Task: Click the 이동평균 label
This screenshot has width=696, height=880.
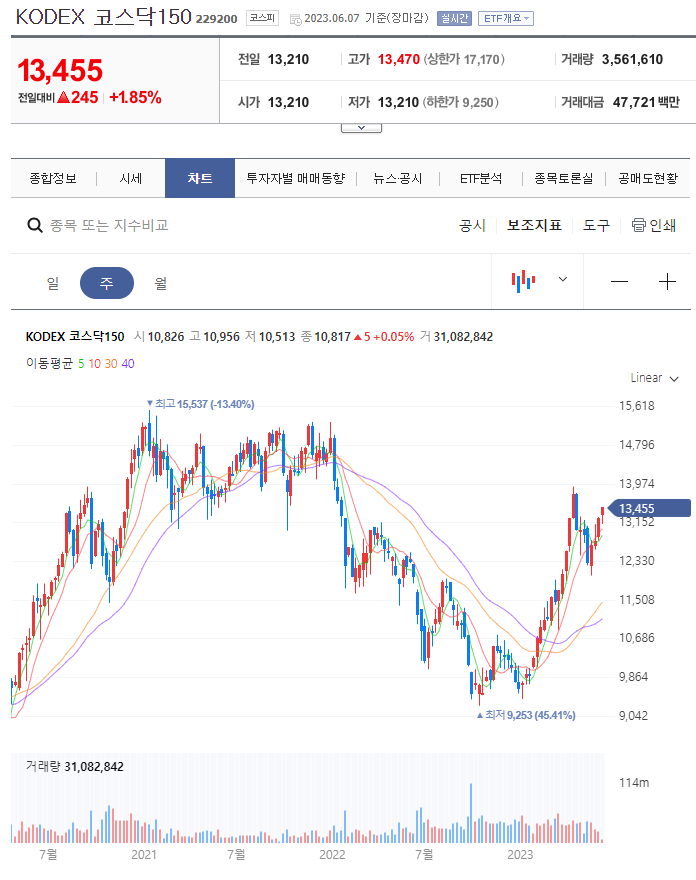Action: click(x=49, y=364)
